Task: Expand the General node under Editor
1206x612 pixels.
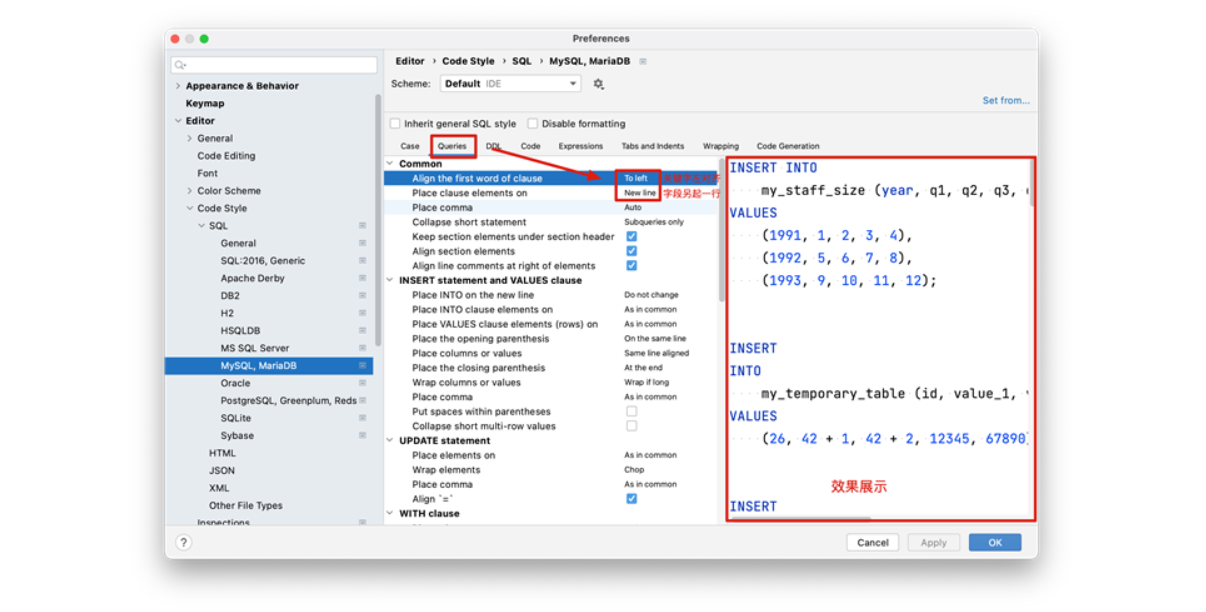Action: (190, 139)
